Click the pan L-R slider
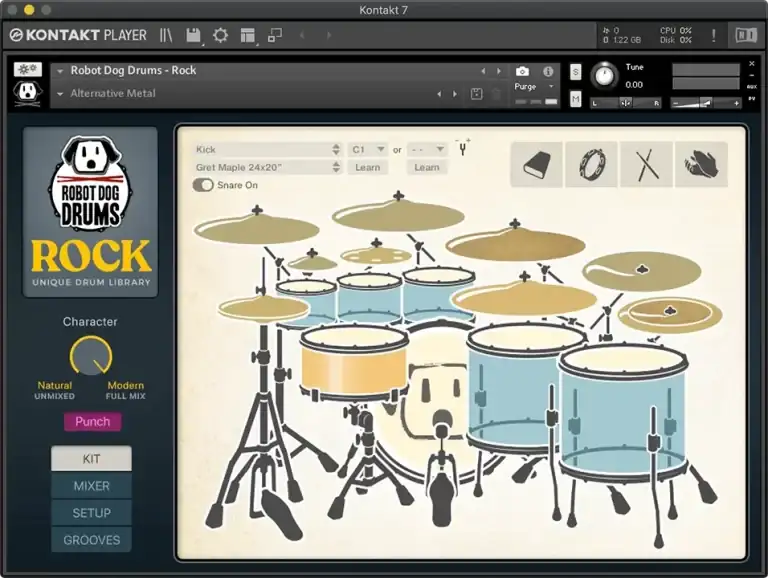Viewport: 768px width, 578px height. click(626, 103)
